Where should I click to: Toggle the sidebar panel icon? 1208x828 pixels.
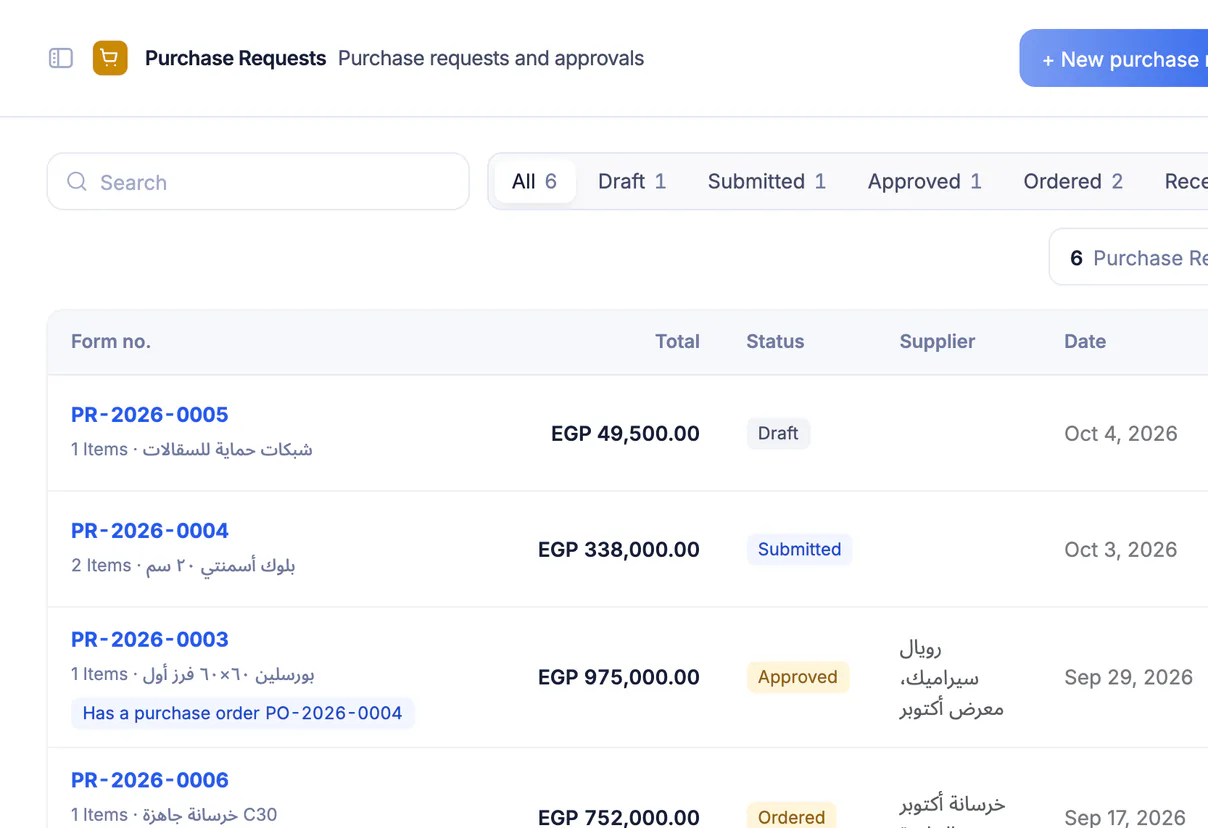pyautogui.click(x=61, y=58)
